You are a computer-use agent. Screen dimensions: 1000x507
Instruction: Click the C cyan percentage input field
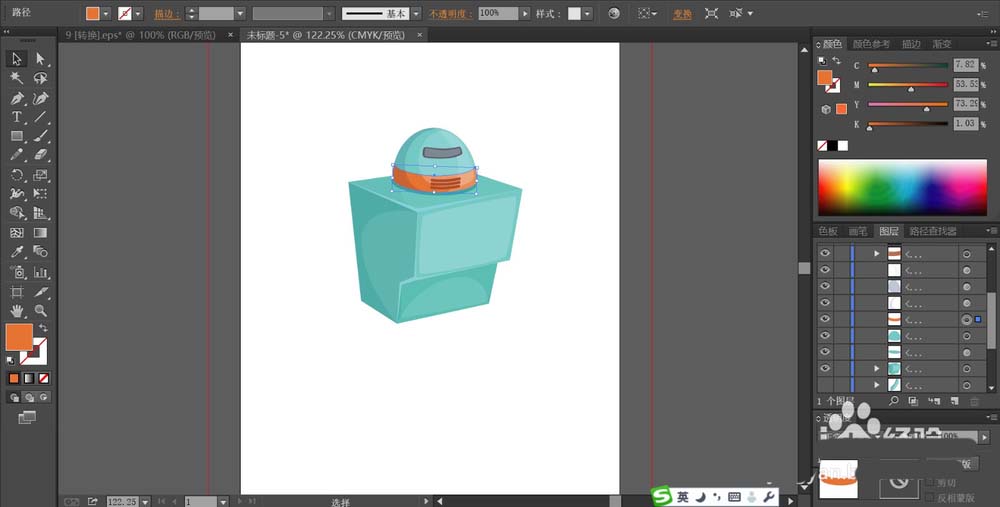(x=964, y=65)
